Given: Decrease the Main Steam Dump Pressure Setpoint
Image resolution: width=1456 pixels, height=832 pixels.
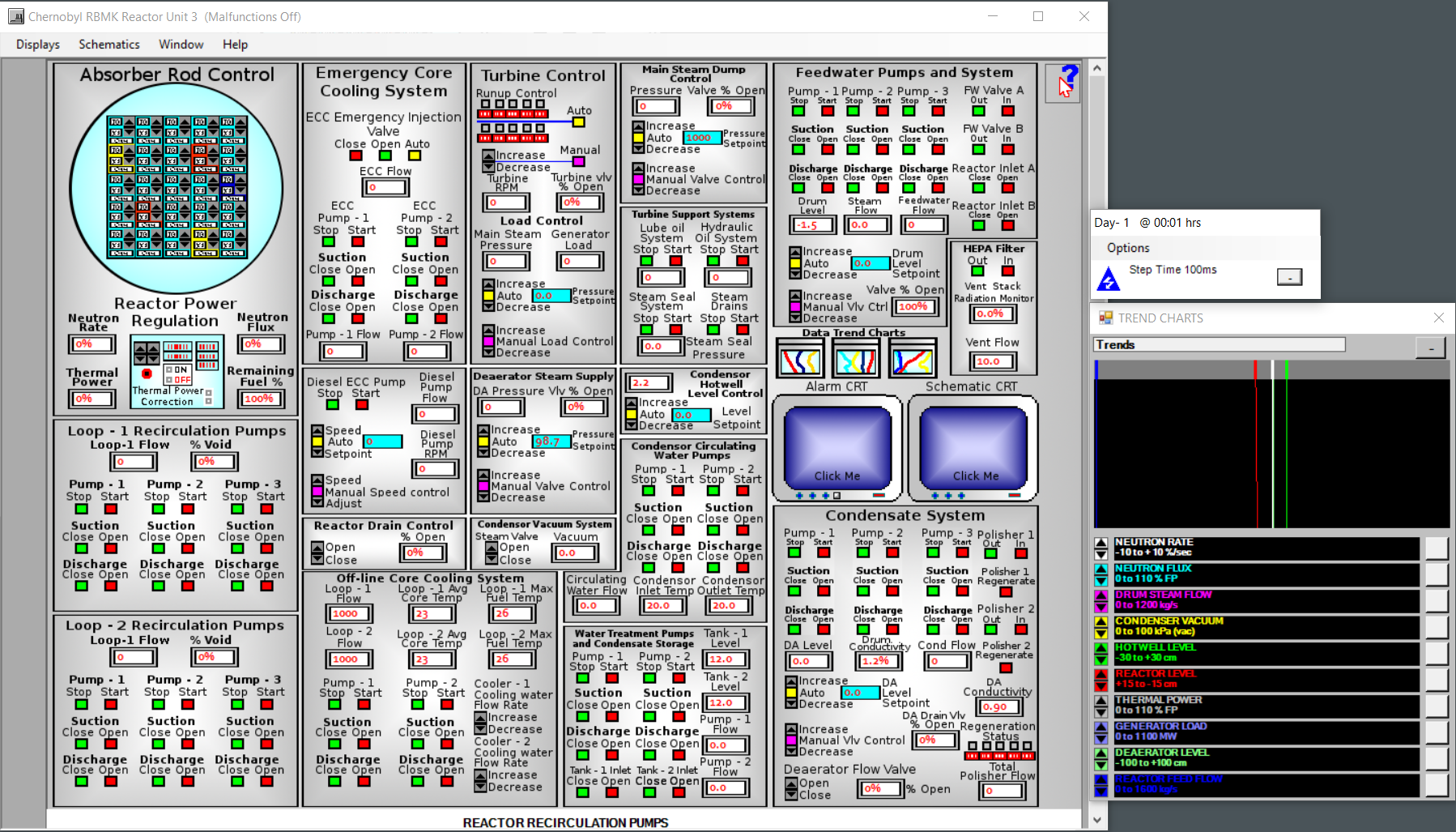Looking at the screenshot, I should point(639,149).
